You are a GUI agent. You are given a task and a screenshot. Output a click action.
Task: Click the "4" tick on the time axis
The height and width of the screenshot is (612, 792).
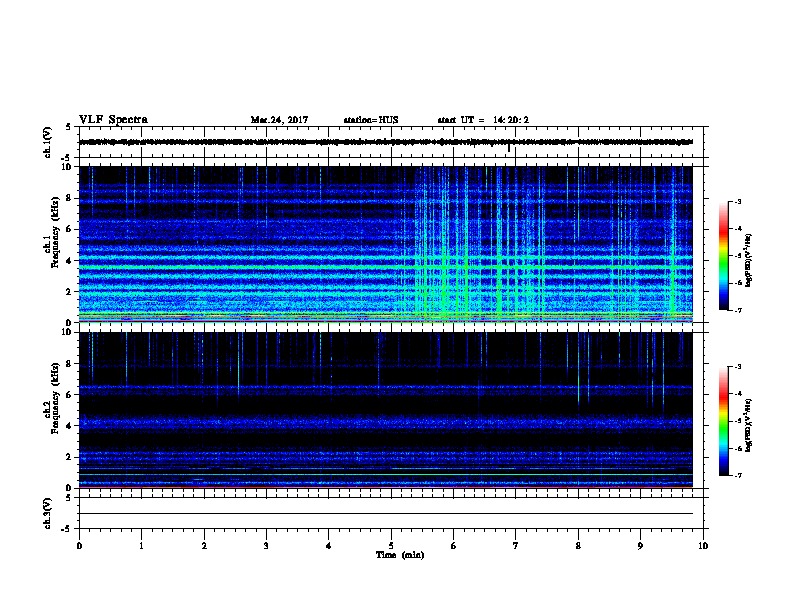(x=329, y=546)
